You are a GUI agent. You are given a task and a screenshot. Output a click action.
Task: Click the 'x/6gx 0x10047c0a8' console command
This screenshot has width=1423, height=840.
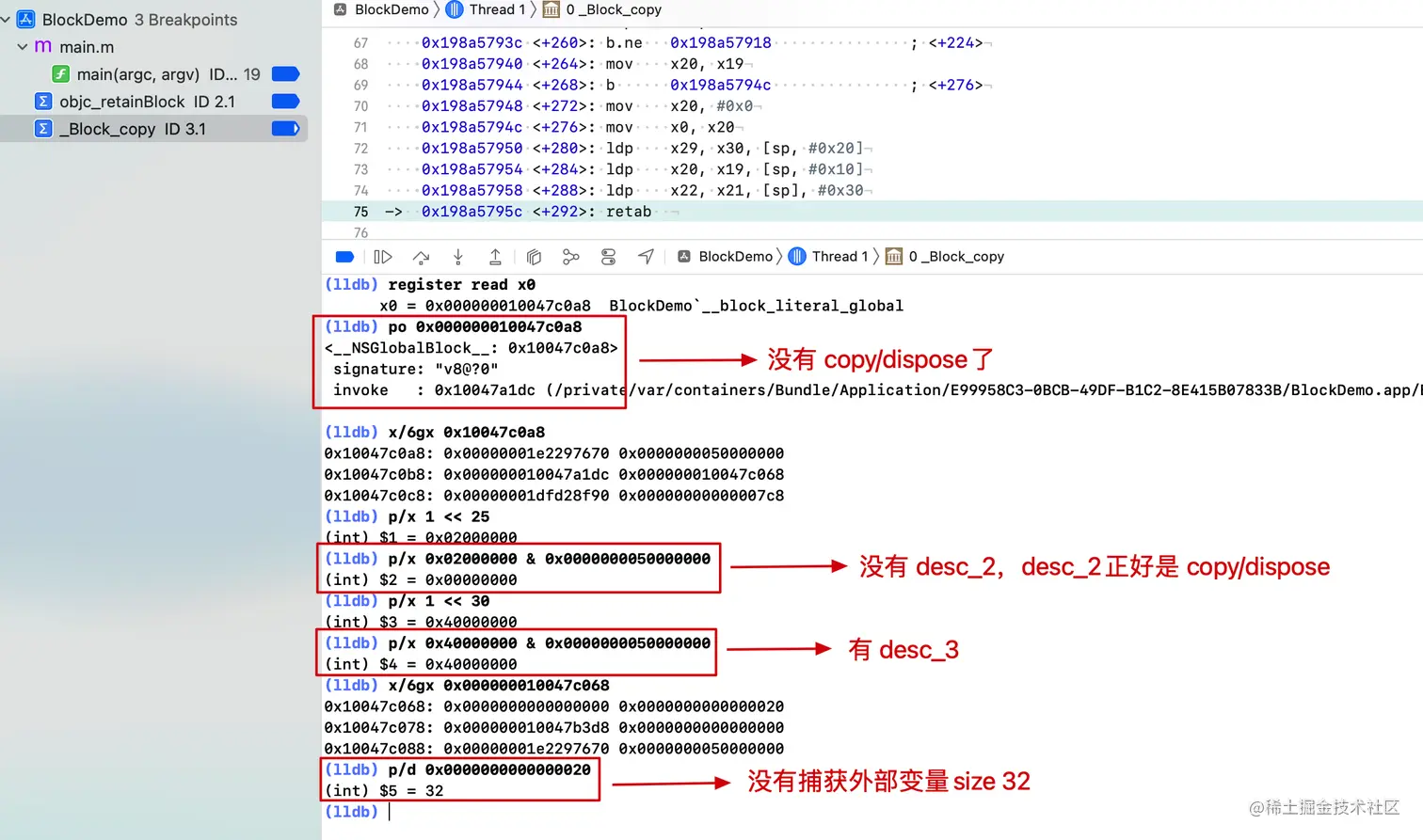(466, 433)
